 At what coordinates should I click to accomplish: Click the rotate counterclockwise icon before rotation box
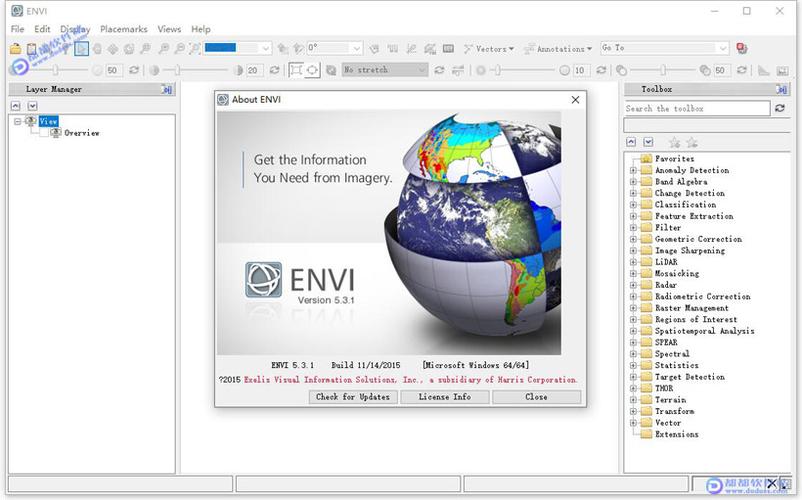(x=282, y=49)
